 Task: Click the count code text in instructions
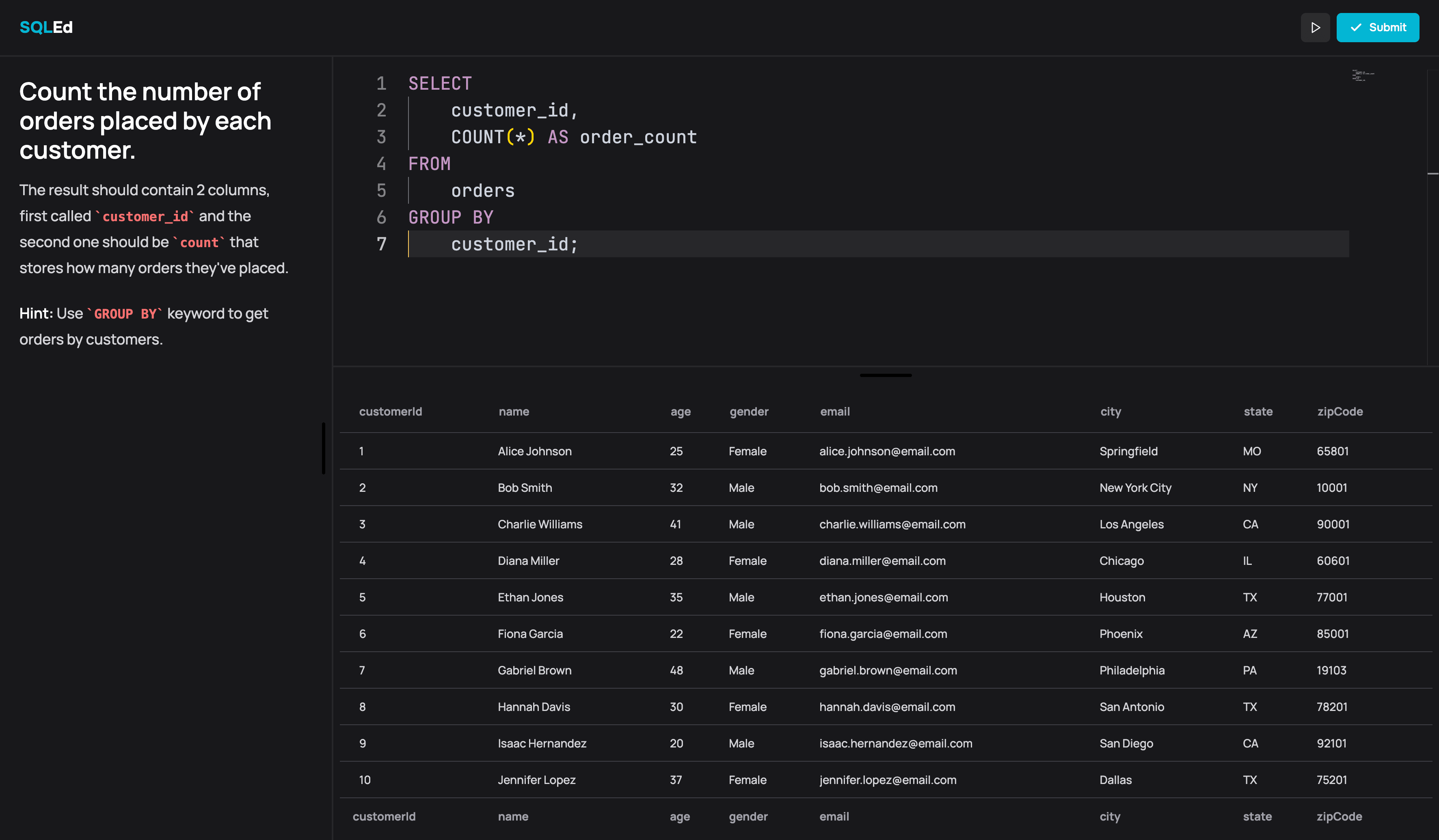(199, 243)
